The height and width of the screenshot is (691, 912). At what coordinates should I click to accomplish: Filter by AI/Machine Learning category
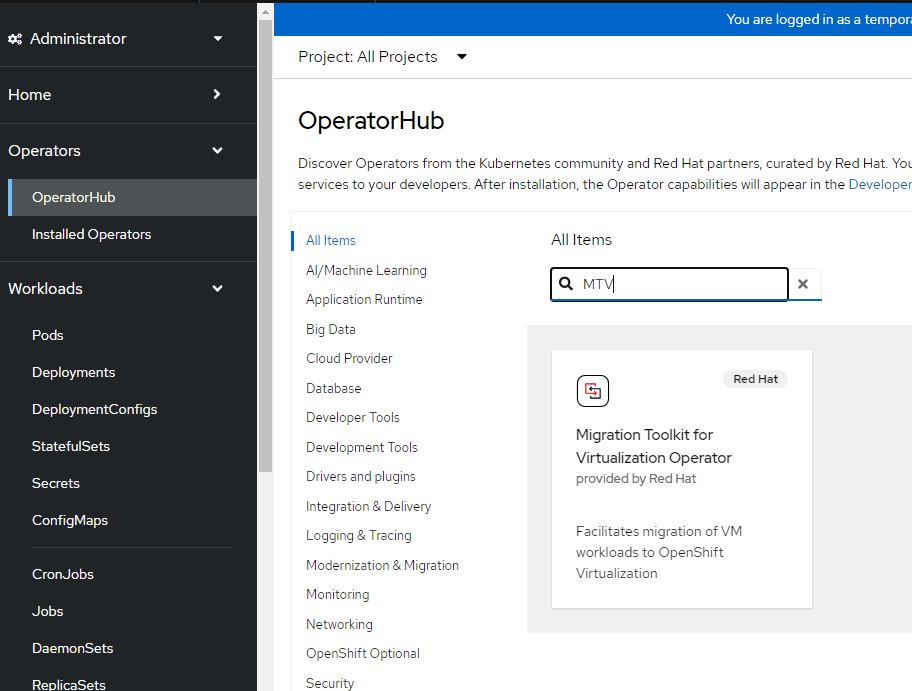(366, 270)
